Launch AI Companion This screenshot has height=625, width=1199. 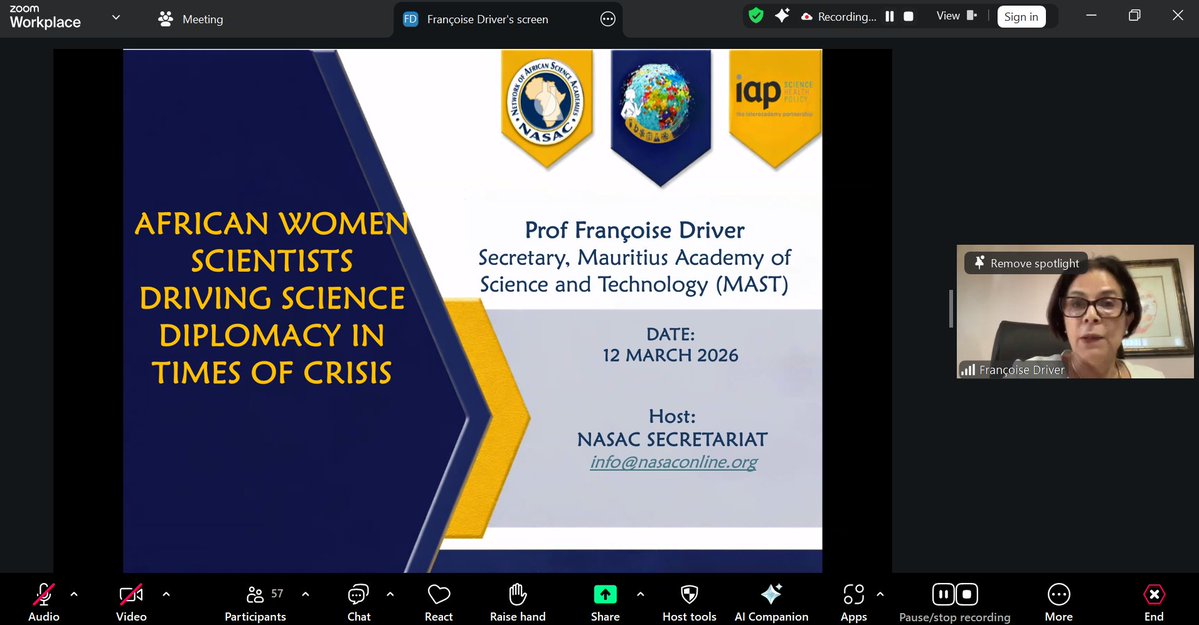tap(771, 598)
